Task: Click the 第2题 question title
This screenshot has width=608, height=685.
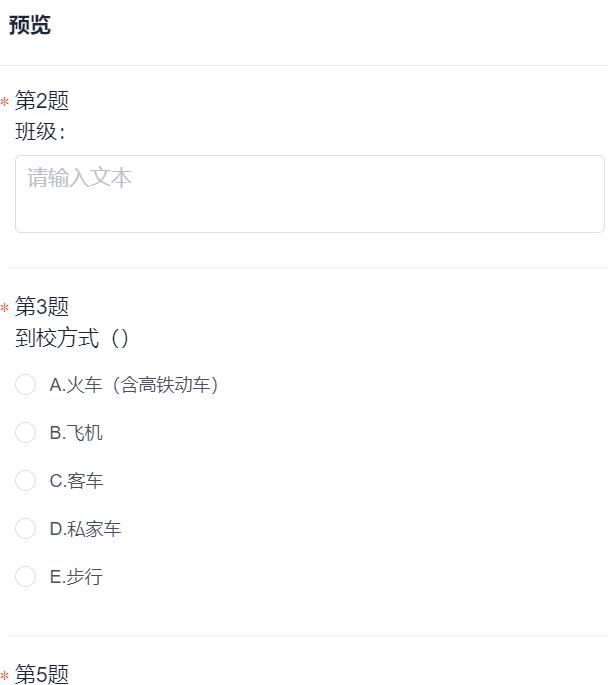Action: tap(42, 101)
